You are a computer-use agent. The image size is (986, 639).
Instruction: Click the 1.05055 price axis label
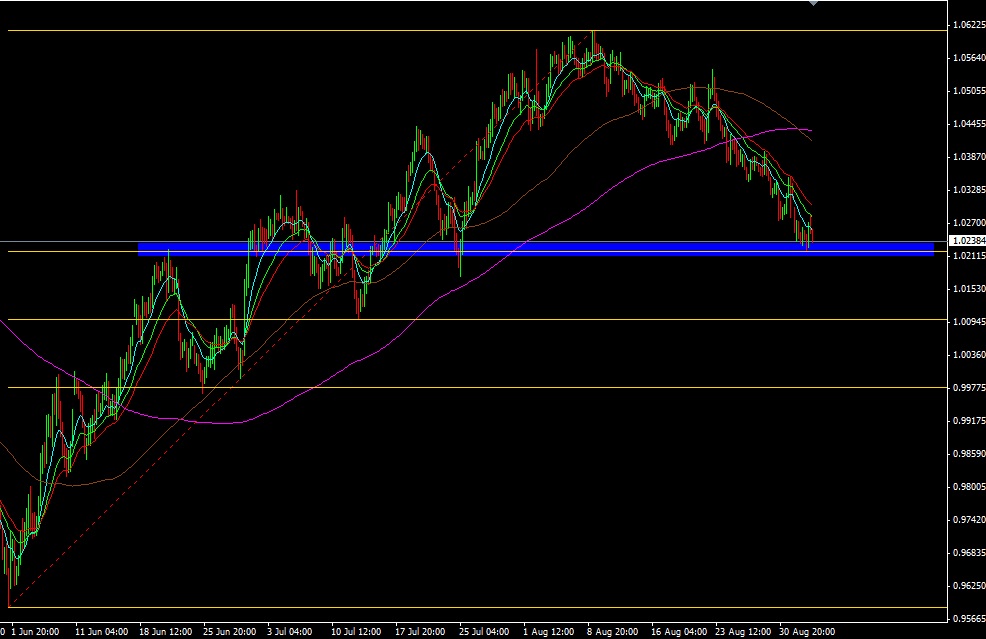(969, 91)
